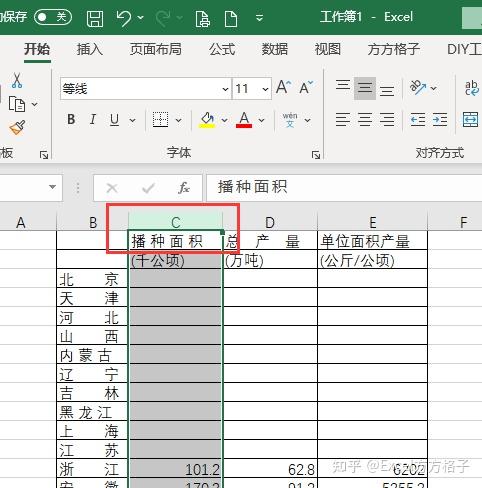Select the Format Painter brush icon

click(x=17, y=128)
